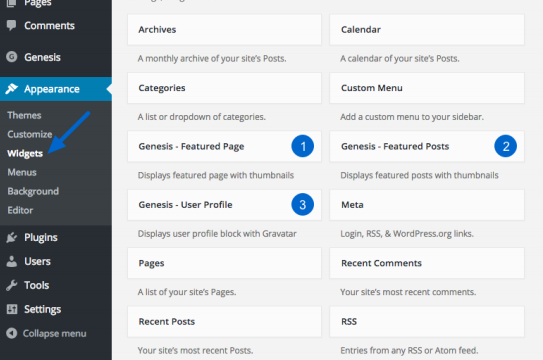The height and width of the screenshot is (360, 543).
Task: Click the Appearance paintbrush icon
Action: click(11, 89)
